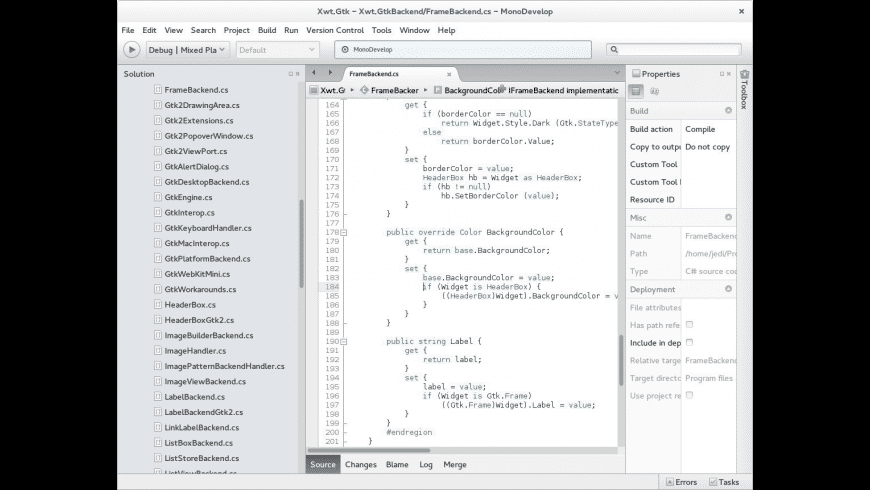Image resolution: width=870 pixels, height=490 pixels.
Task: Collapse the Deployment property section
Action: pos(728,289)
